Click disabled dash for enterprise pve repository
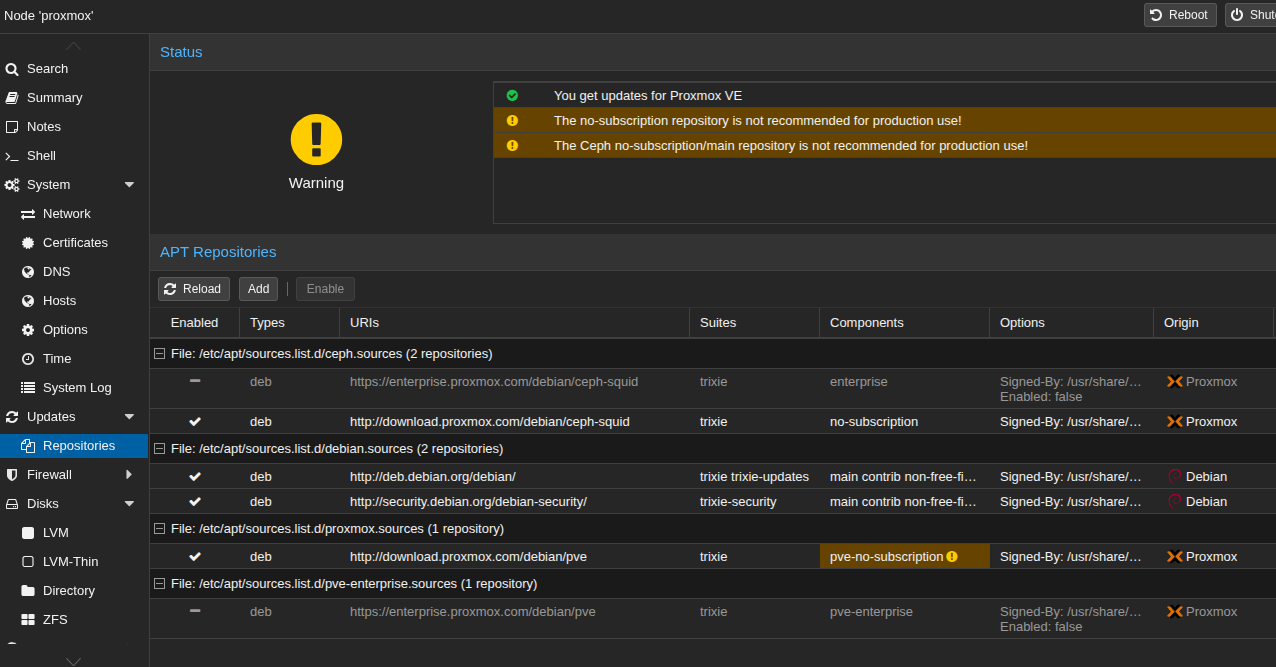The height and width of the screenshot is (667, 1276). pyautogui.click(x=195, y=610)
